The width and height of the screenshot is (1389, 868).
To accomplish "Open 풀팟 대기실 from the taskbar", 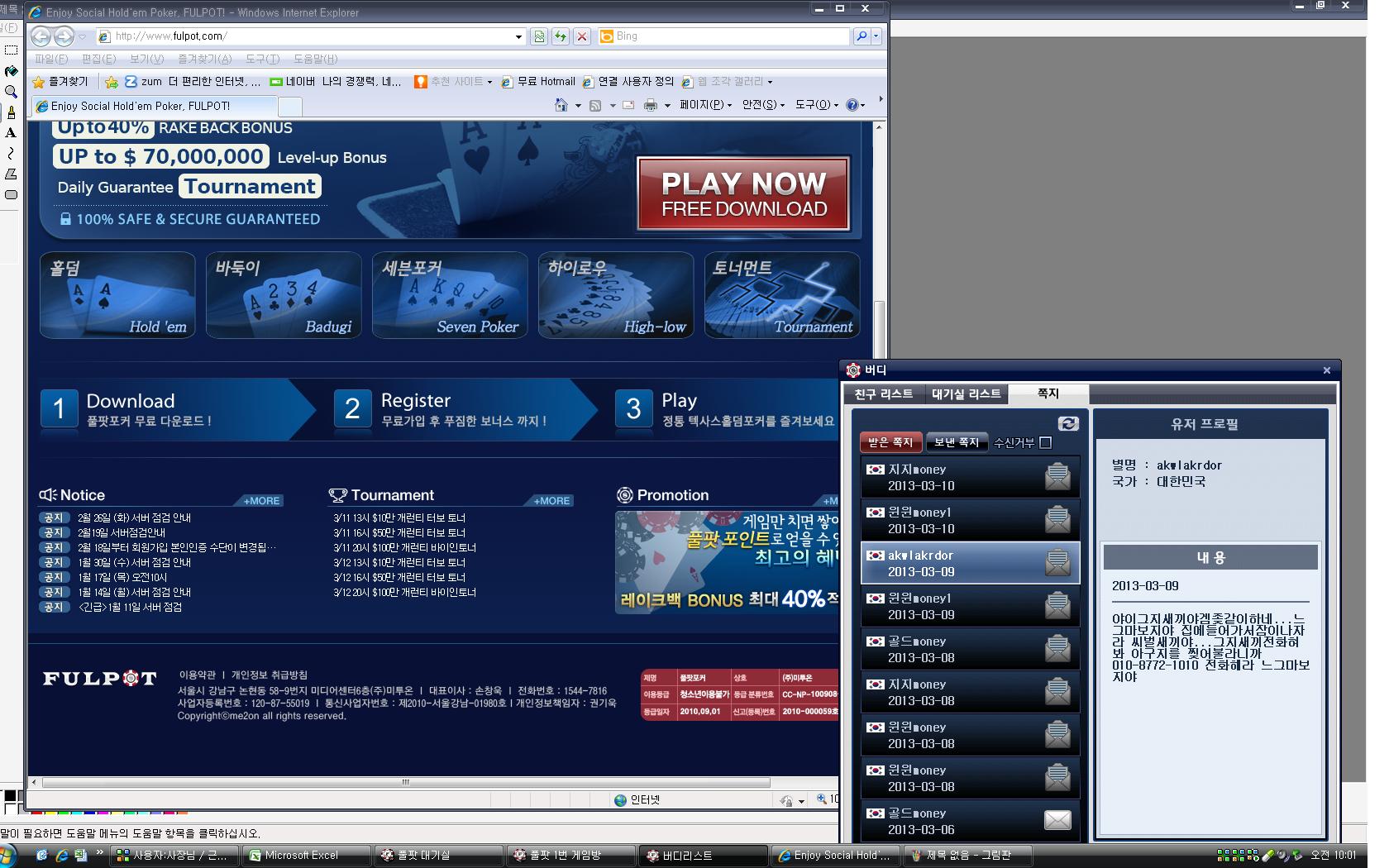I will pyautogui.click(x=438, y=856).
